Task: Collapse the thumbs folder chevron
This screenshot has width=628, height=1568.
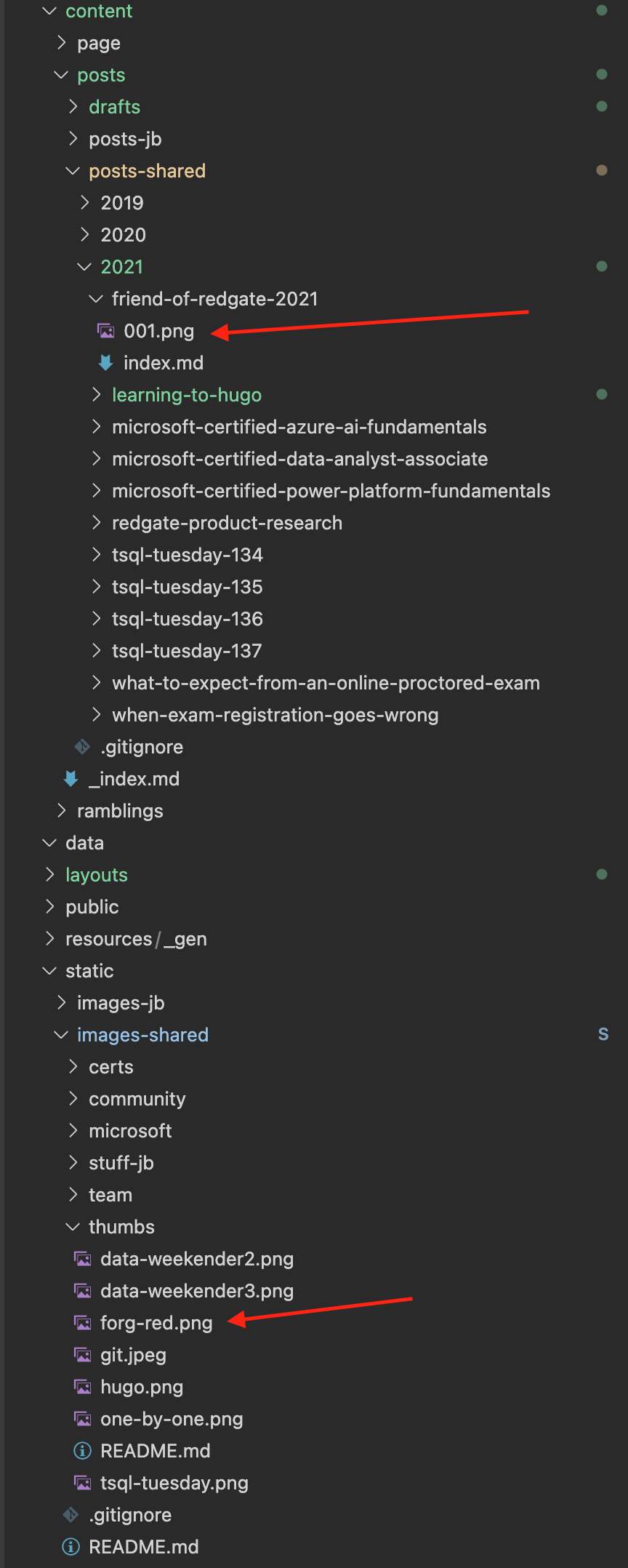Action: click(72, 1226)
